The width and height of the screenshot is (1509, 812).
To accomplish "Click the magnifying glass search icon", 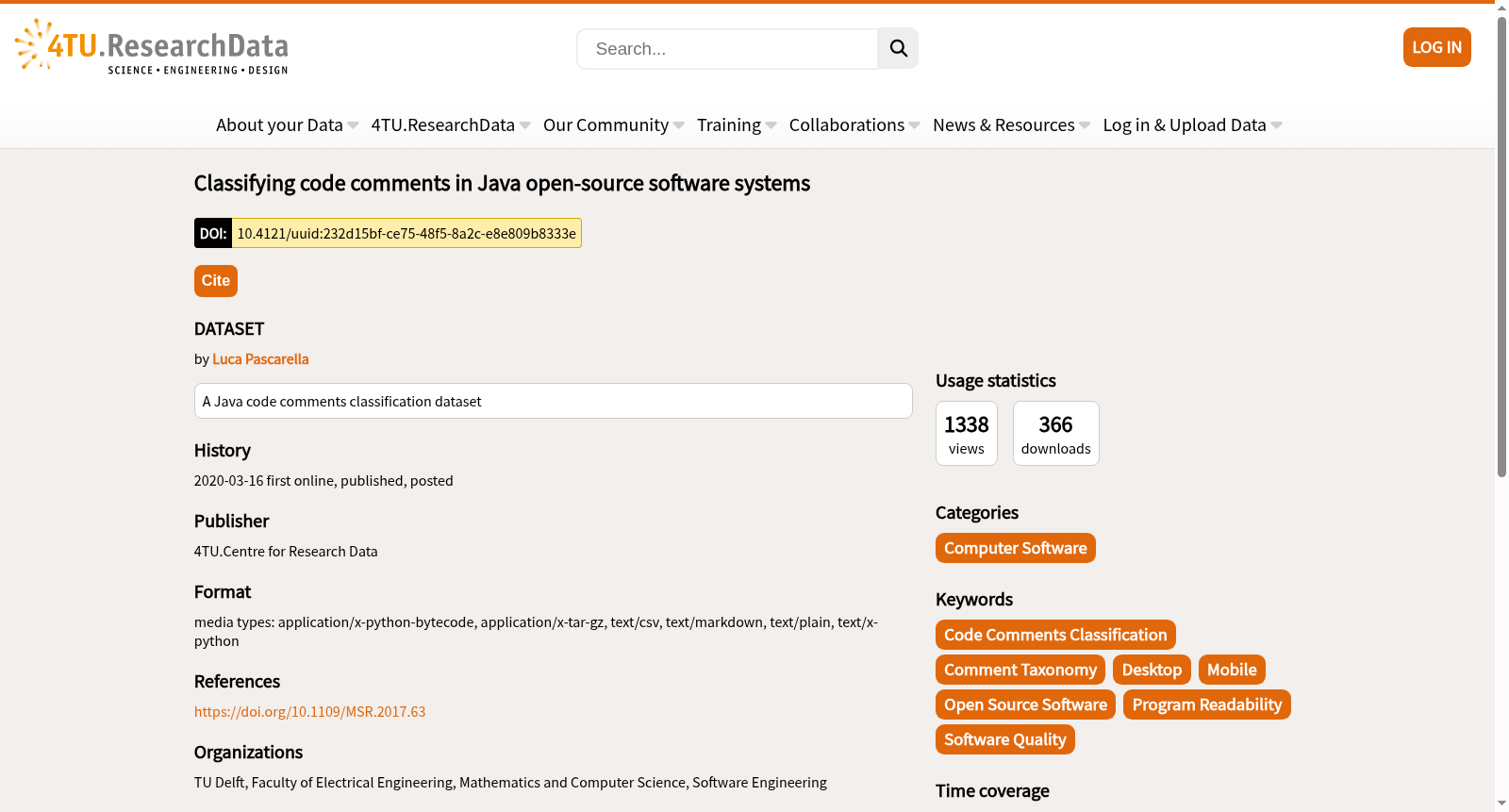I will pos(898,48).
